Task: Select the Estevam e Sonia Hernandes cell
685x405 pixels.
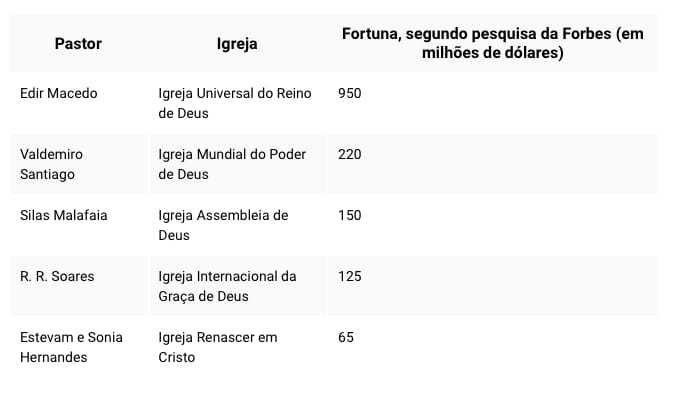Action: [x=71, y=347]
